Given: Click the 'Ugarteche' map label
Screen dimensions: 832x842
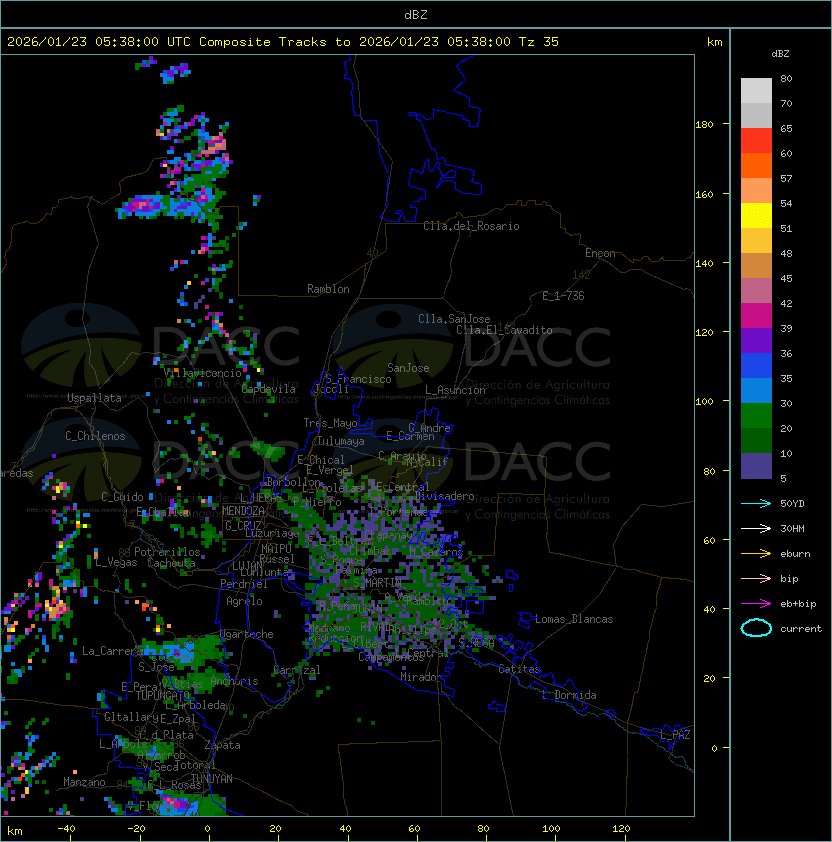Looking at the screenshot, I should 247,634.
